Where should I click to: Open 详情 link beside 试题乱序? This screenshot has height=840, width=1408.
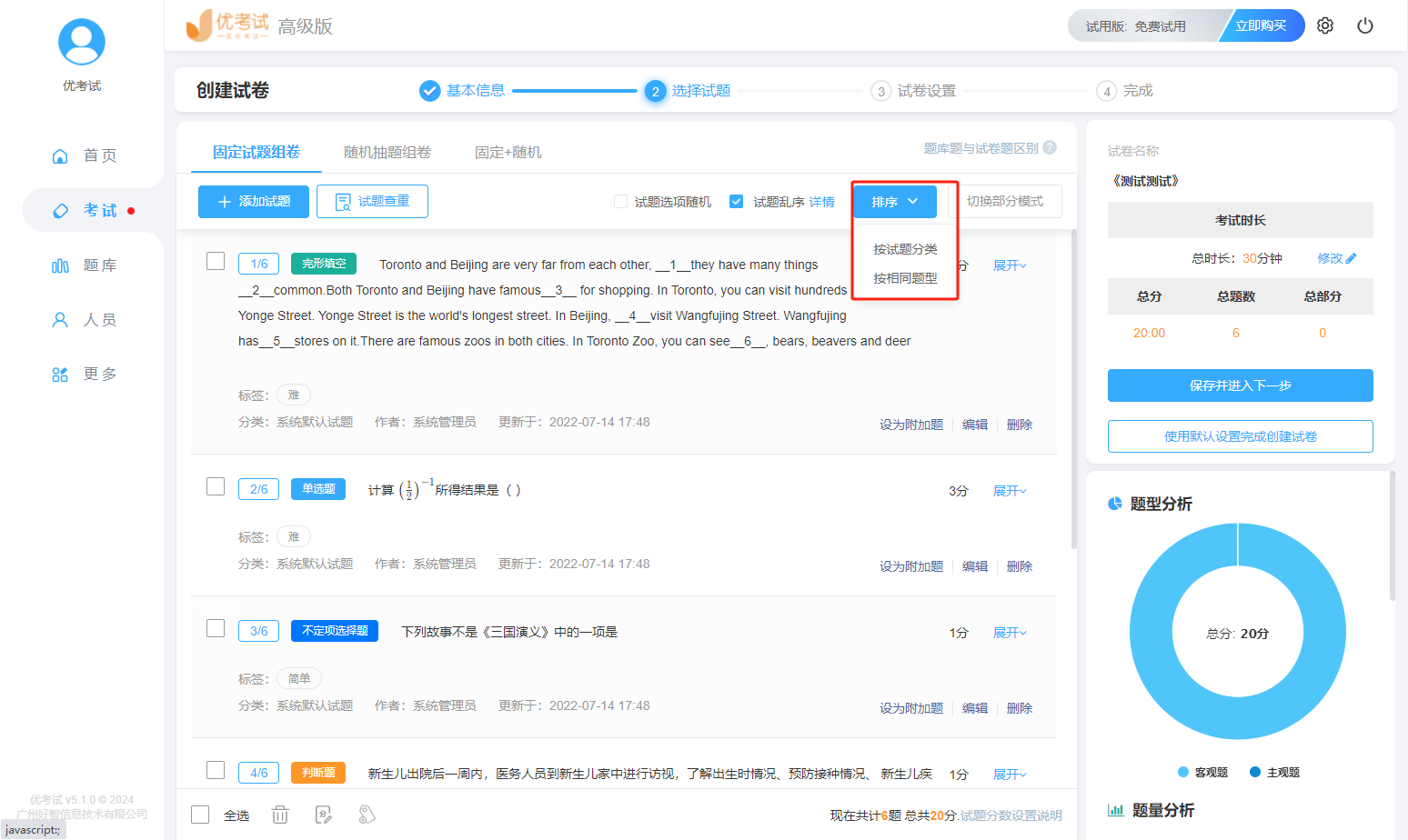coord(822,202)
